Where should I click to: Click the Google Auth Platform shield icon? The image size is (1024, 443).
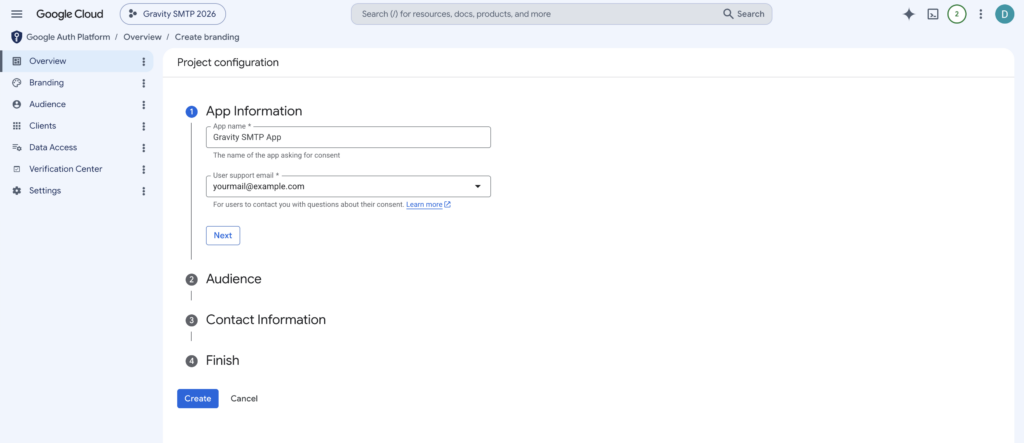tap(16, 37)
